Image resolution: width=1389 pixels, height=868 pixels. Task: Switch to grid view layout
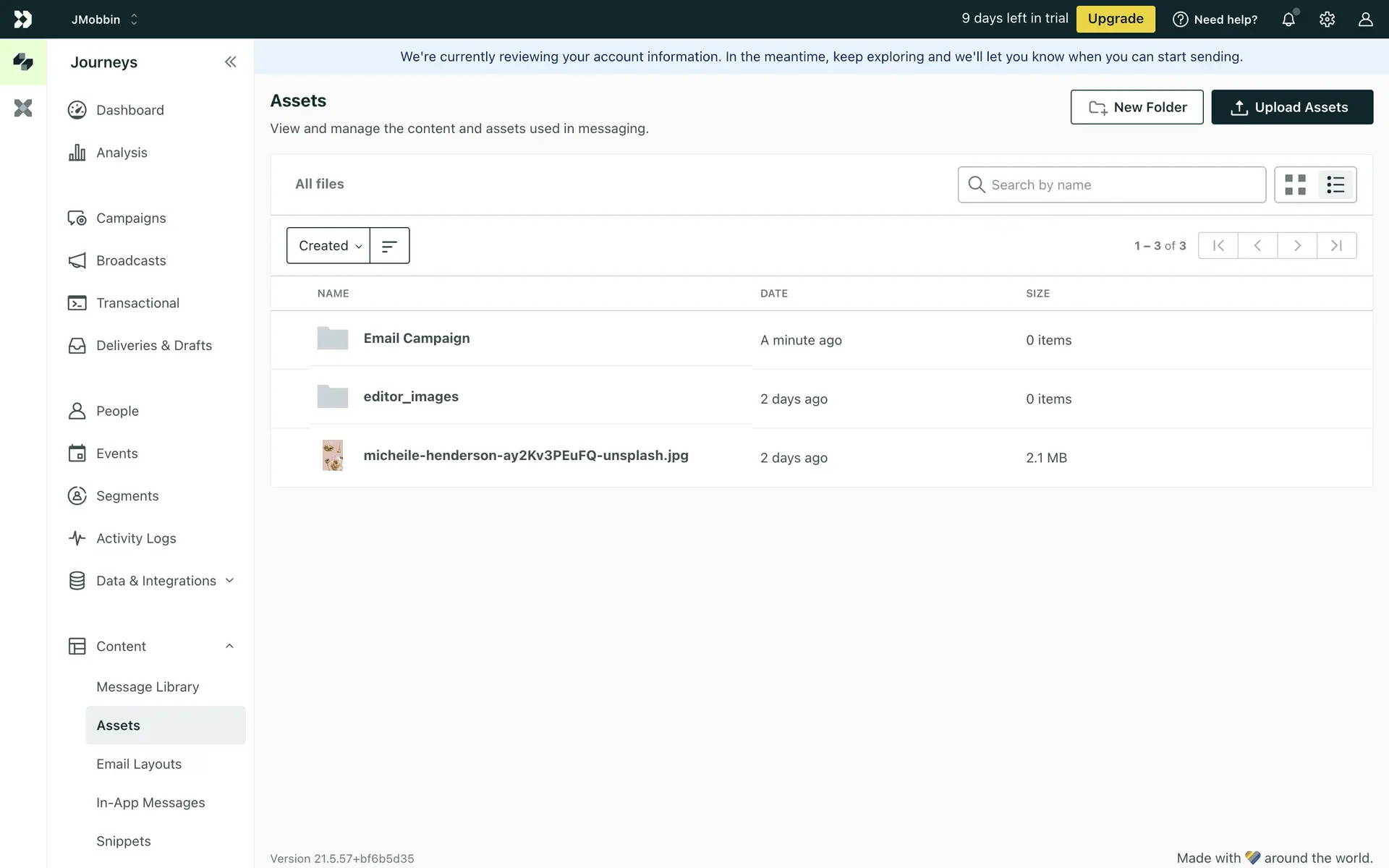(x=1295, y=185)
